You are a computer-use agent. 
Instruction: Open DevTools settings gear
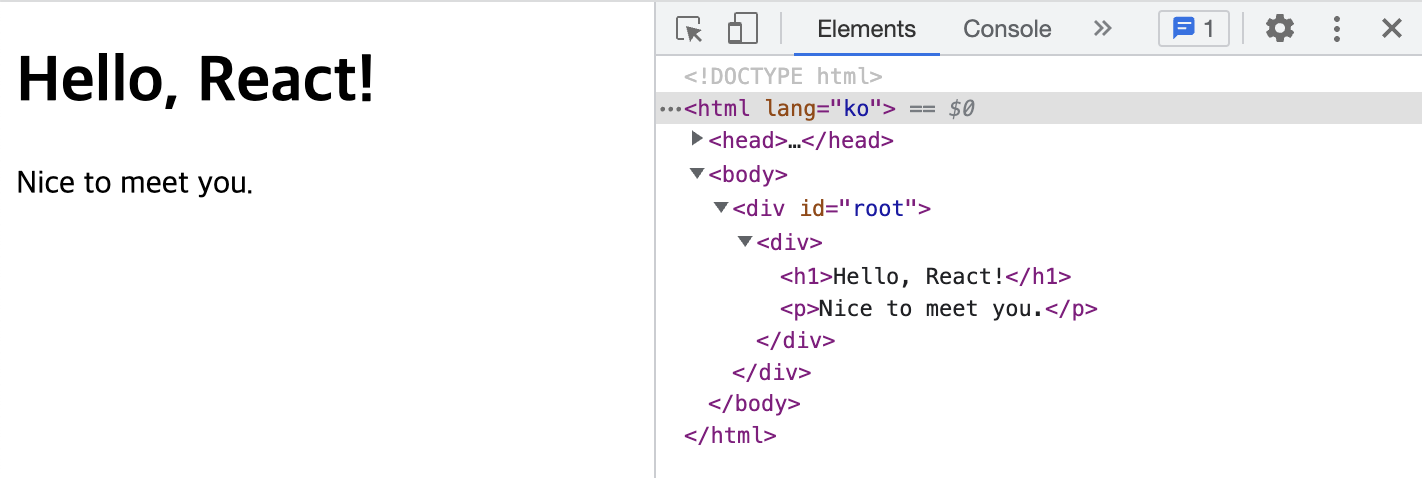point(1280,29)
